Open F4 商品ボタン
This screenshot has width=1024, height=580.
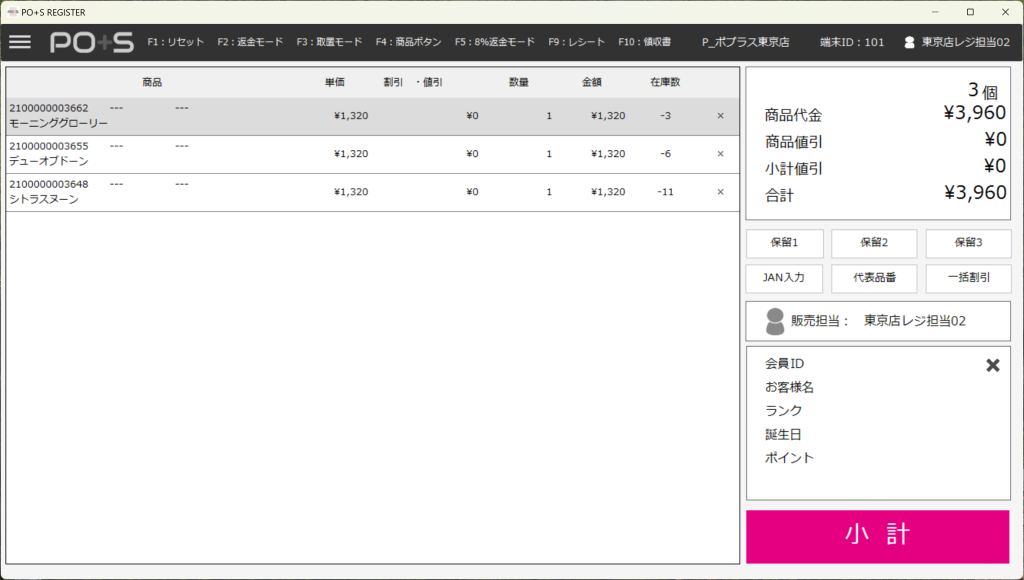tap(408, 43)
